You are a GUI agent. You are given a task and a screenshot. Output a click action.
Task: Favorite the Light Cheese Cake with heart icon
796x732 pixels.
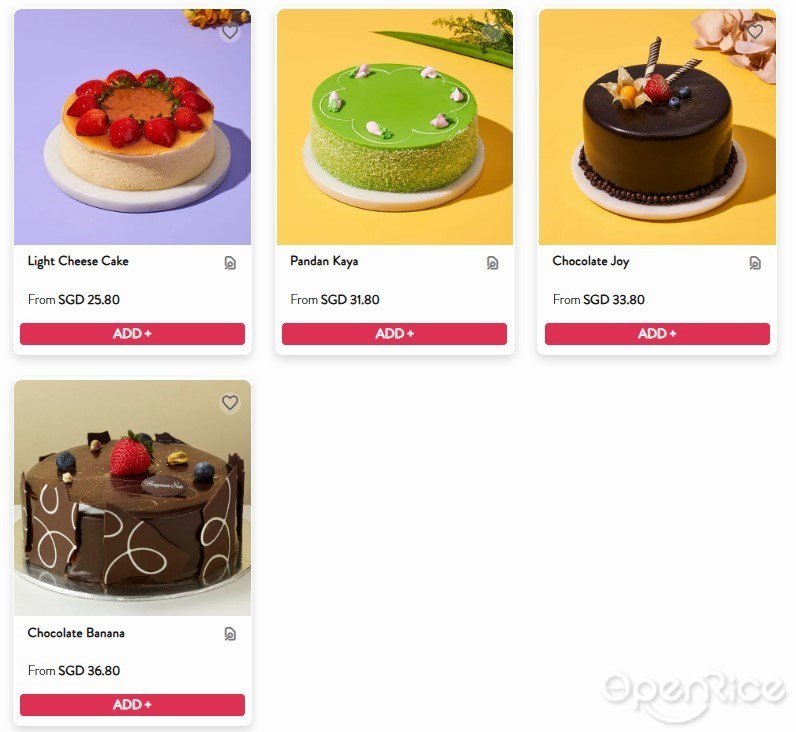click(x=230, y=32)
